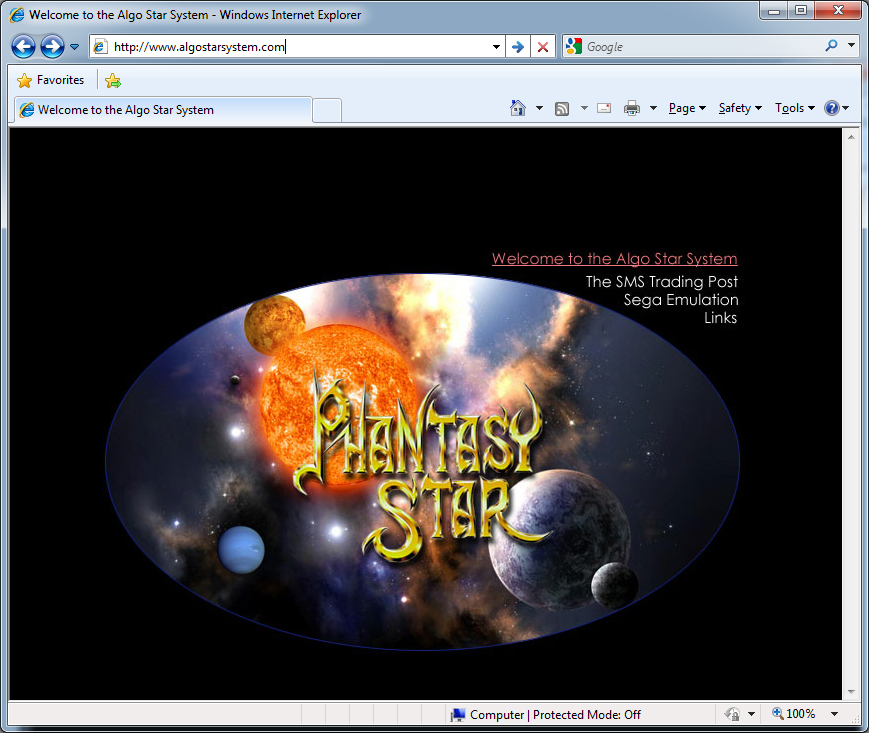
Task: Click the Add to Favorites Bar icon
Action: coord(113,80)
